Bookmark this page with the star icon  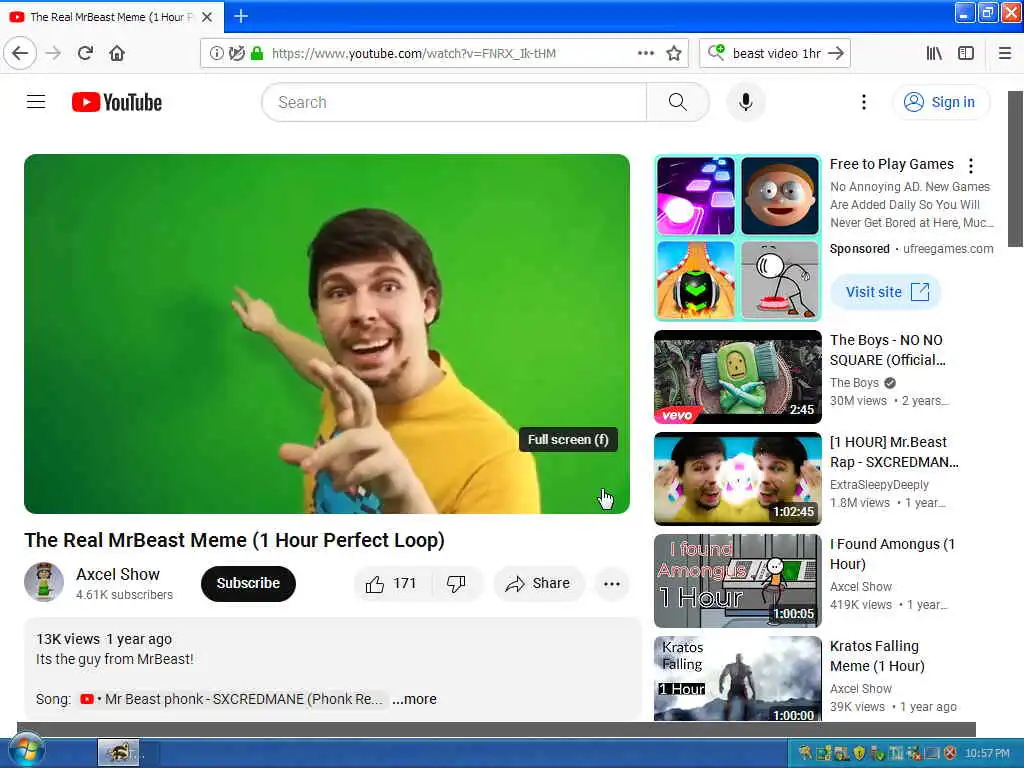674,54
